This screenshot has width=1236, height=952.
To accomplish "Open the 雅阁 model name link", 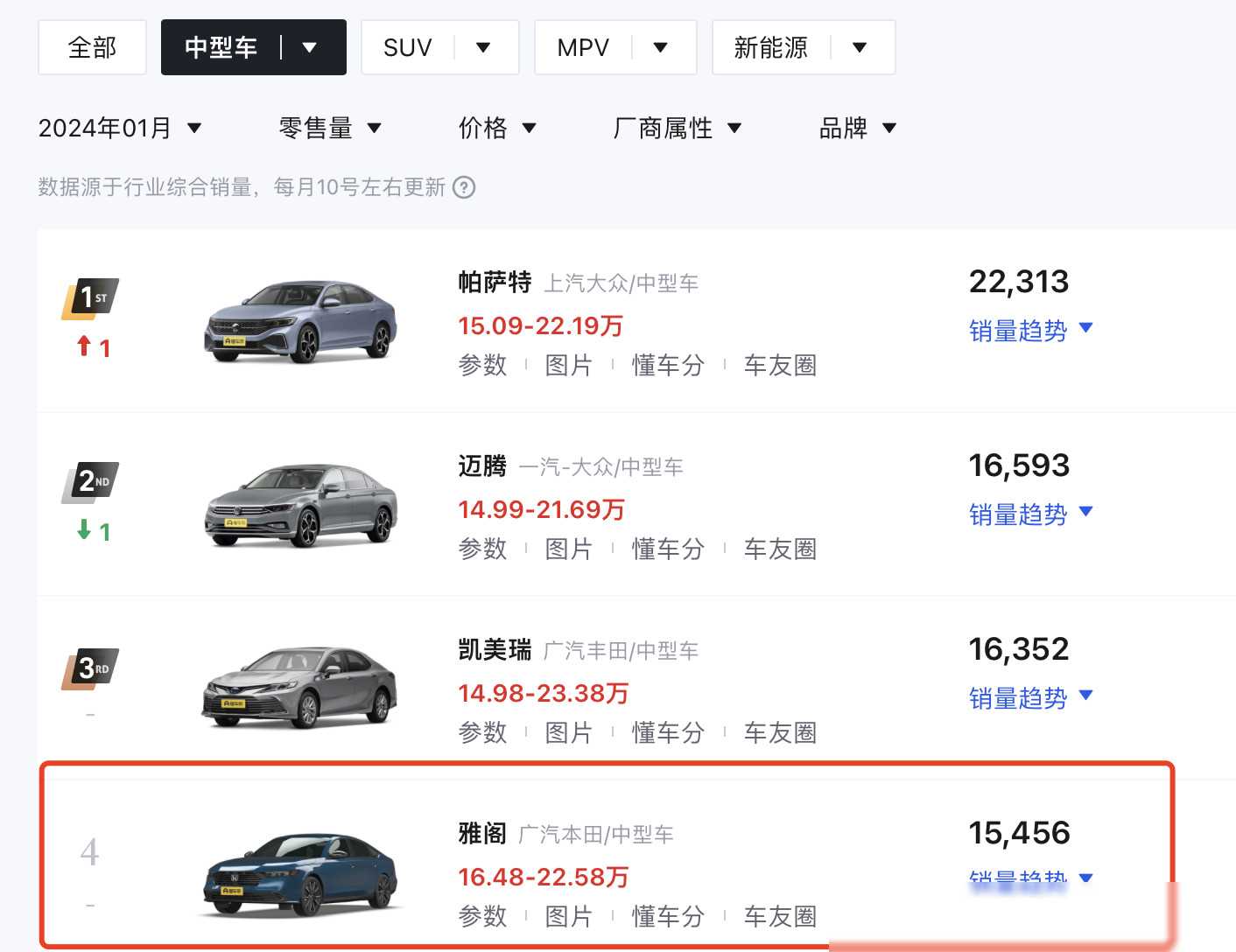I will point(482,833).
